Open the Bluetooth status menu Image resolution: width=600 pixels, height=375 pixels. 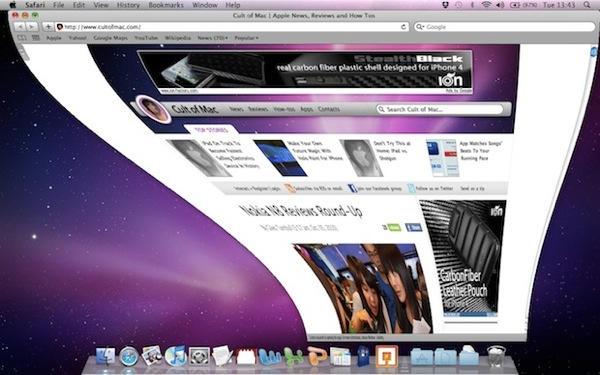[472, 5]
